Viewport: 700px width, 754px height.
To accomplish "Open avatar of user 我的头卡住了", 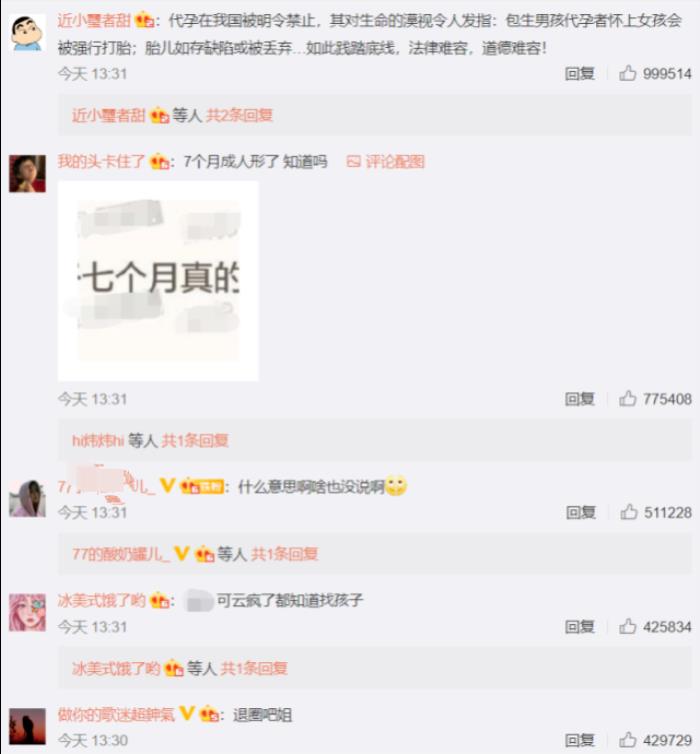I will pyautogui.click(x=27, y=174).
